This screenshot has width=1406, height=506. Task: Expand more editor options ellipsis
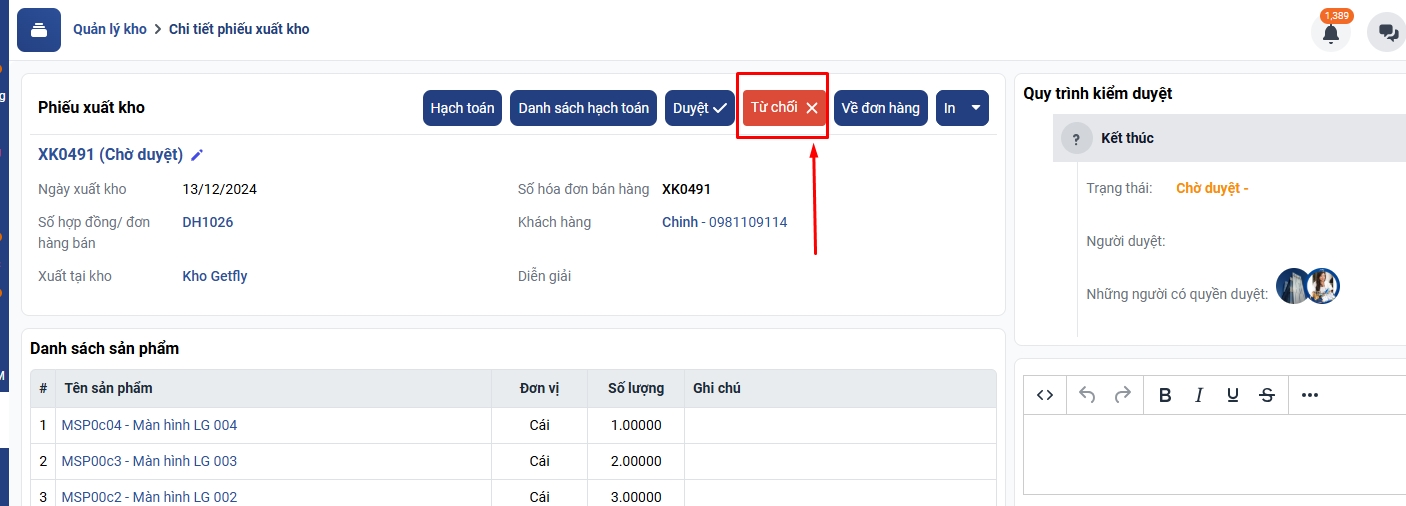(1310, 395)
